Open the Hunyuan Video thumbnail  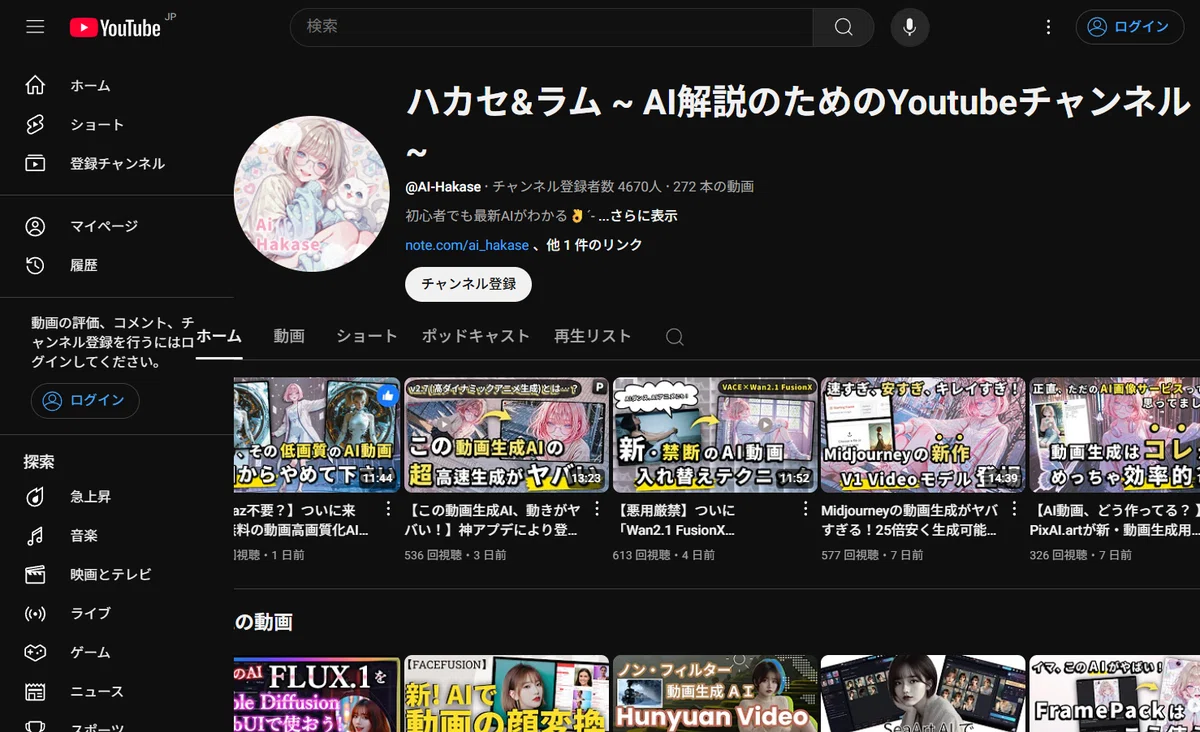[x=715, y=694]
